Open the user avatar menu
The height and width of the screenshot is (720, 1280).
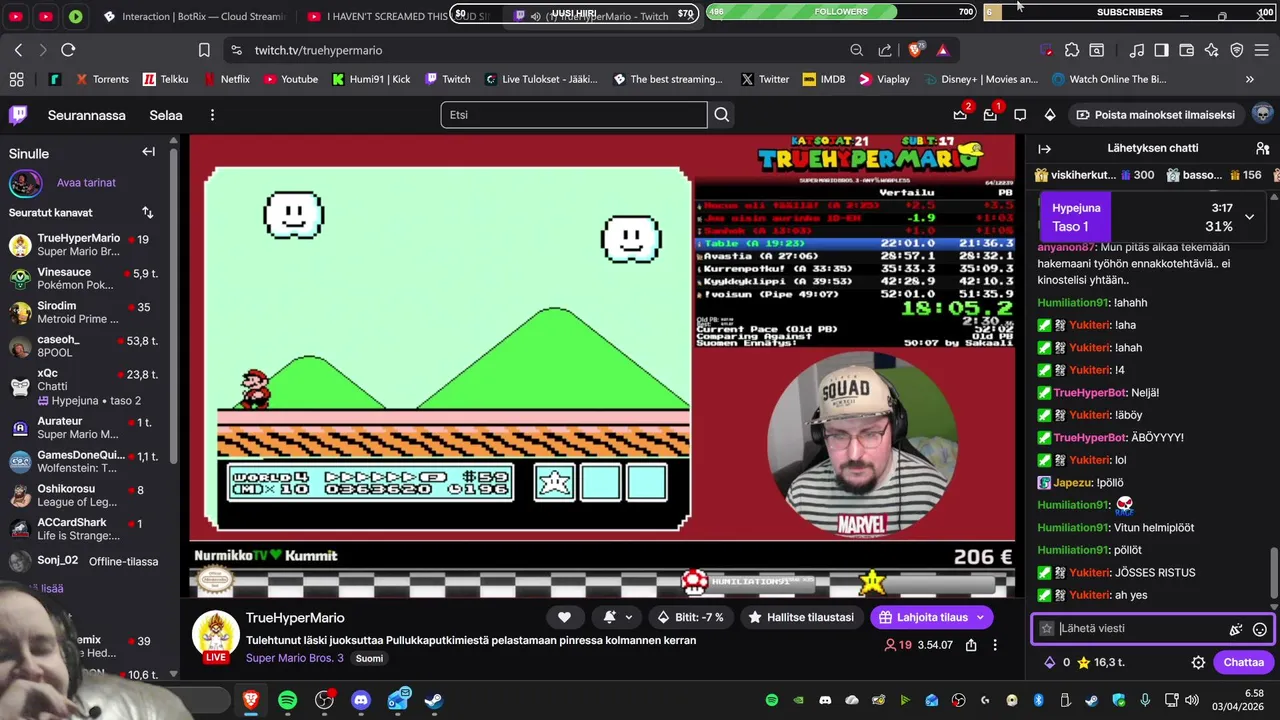[1262, 114]
